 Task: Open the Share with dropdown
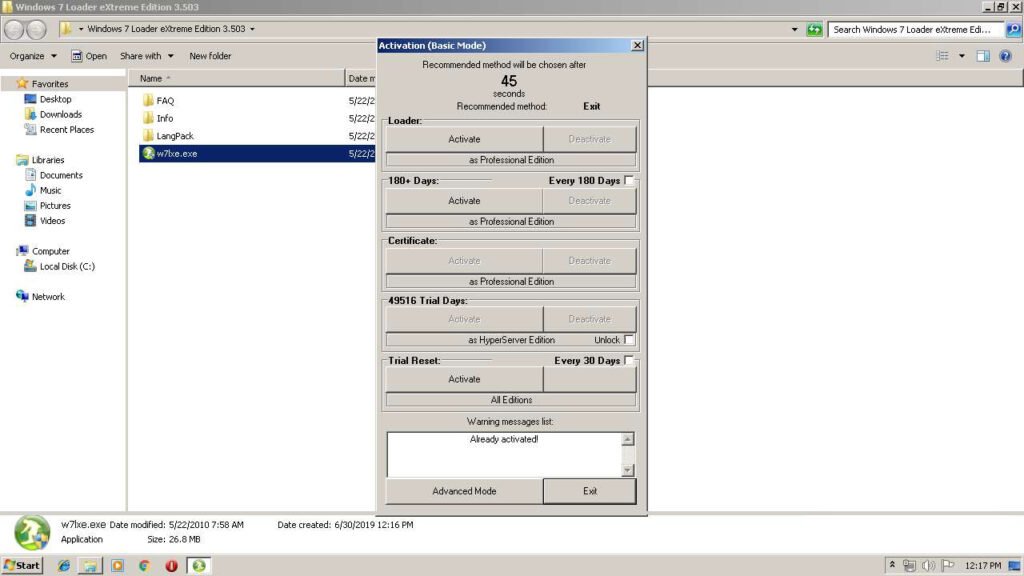coord(145,56)
